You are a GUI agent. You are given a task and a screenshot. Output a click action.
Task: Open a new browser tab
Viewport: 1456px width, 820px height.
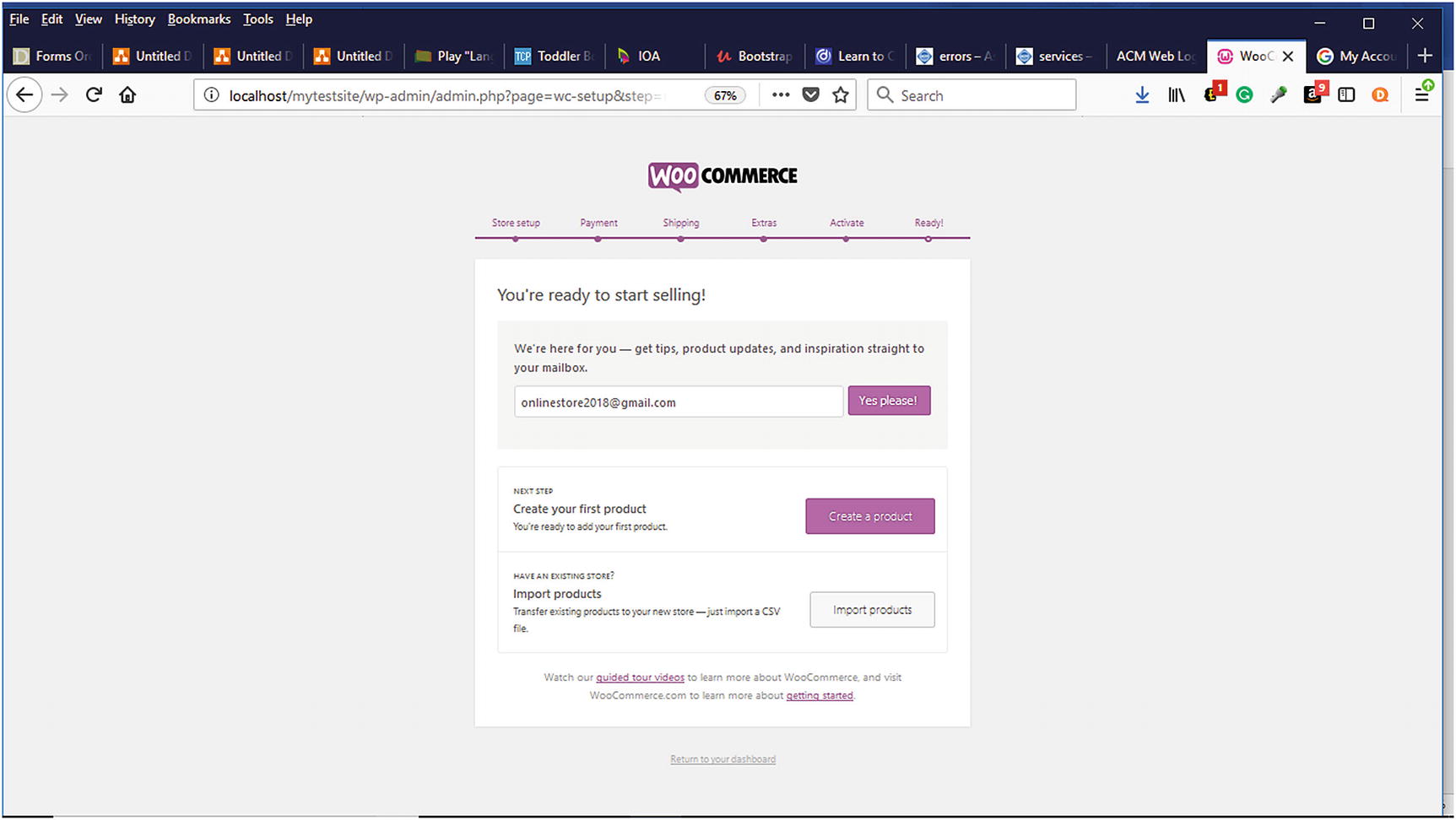click(1426, 56)
